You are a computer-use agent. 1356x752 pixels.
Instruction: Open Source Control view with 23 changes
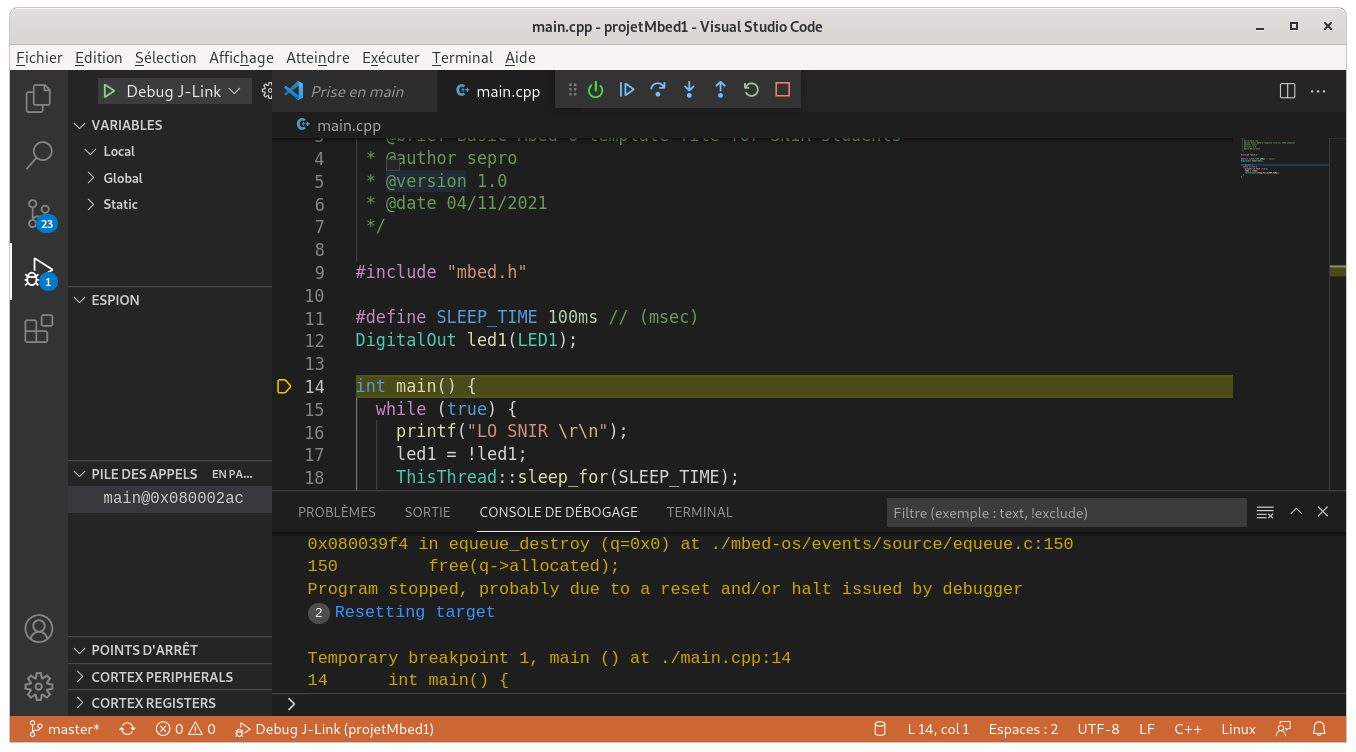coord(39,214)
